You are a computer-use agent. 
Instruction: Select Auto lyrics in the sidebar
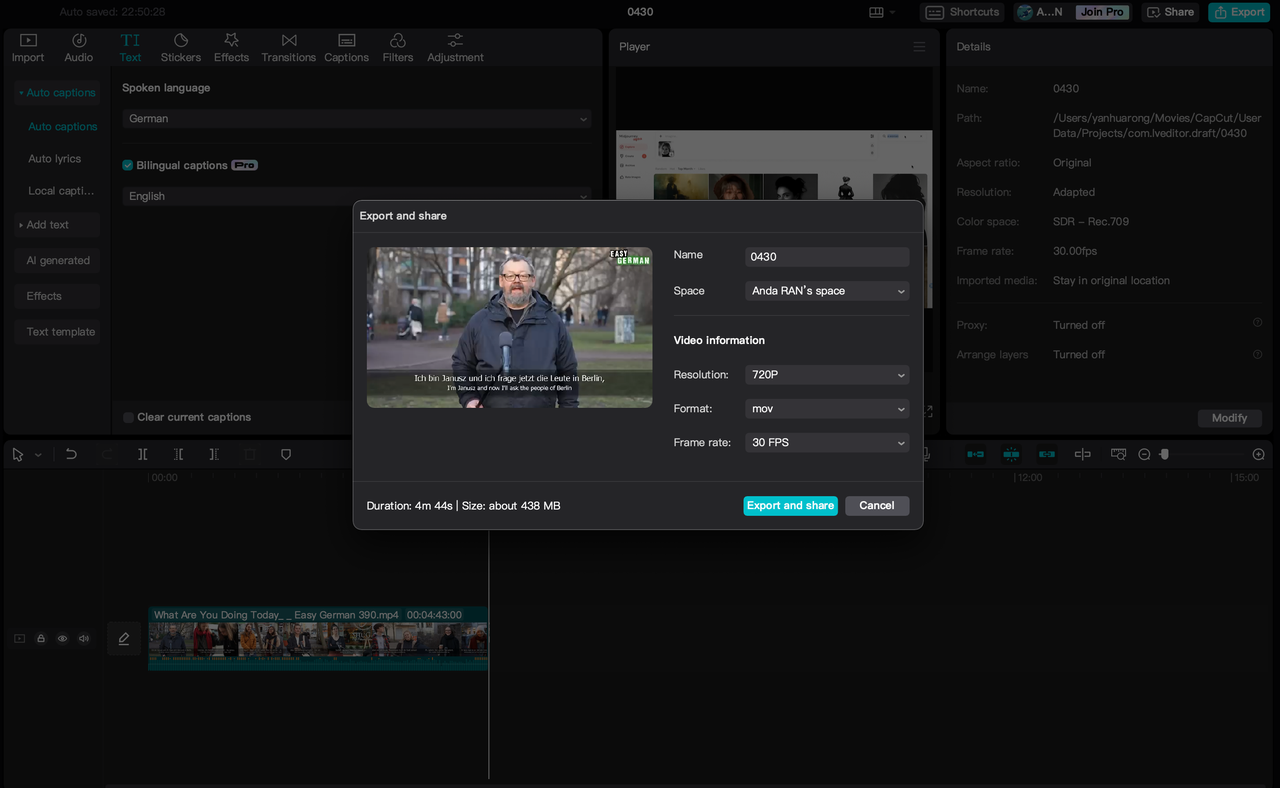tap(55, 159)
